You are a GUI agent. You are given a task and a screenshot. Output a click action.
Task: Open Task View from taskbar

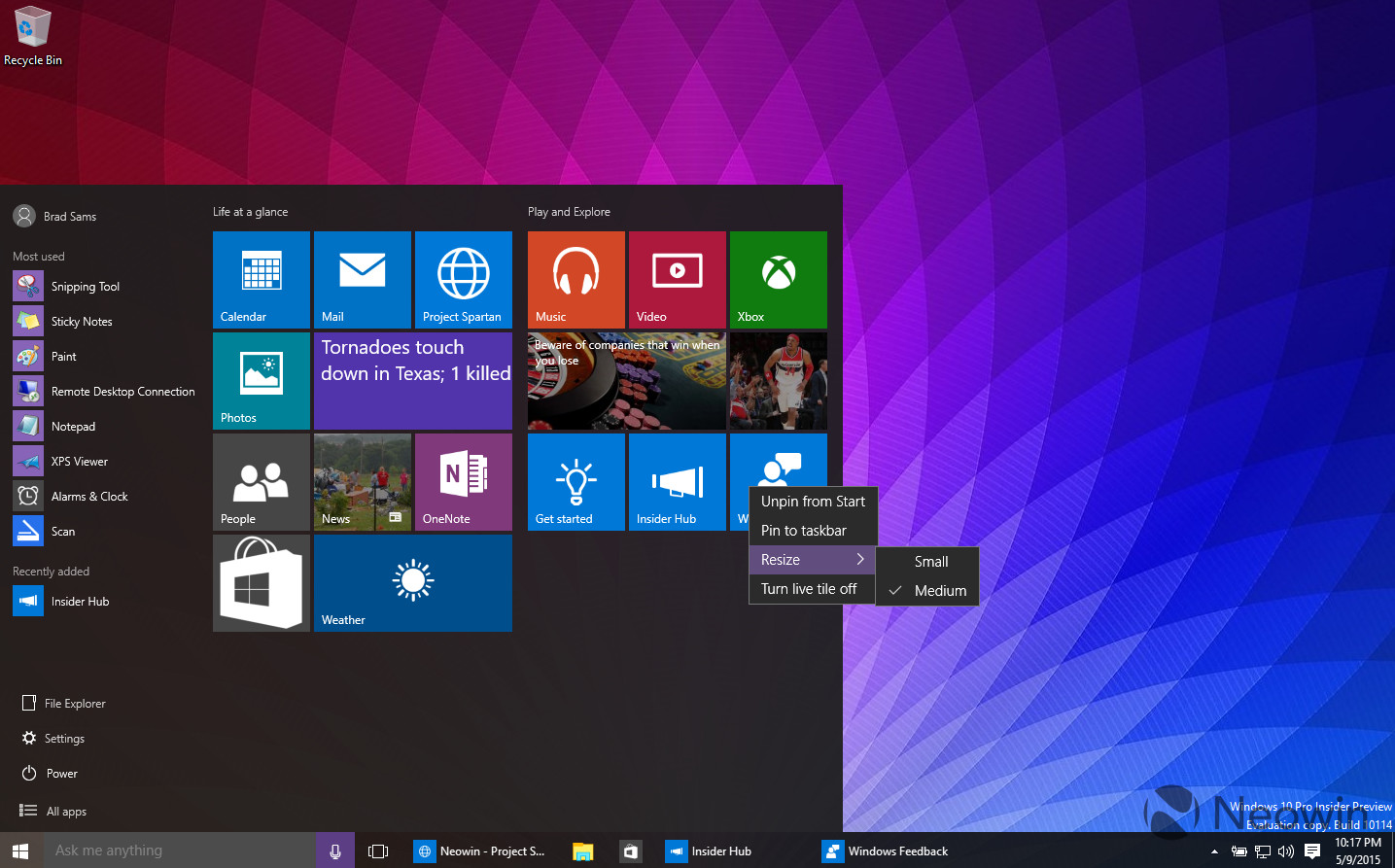378,851
